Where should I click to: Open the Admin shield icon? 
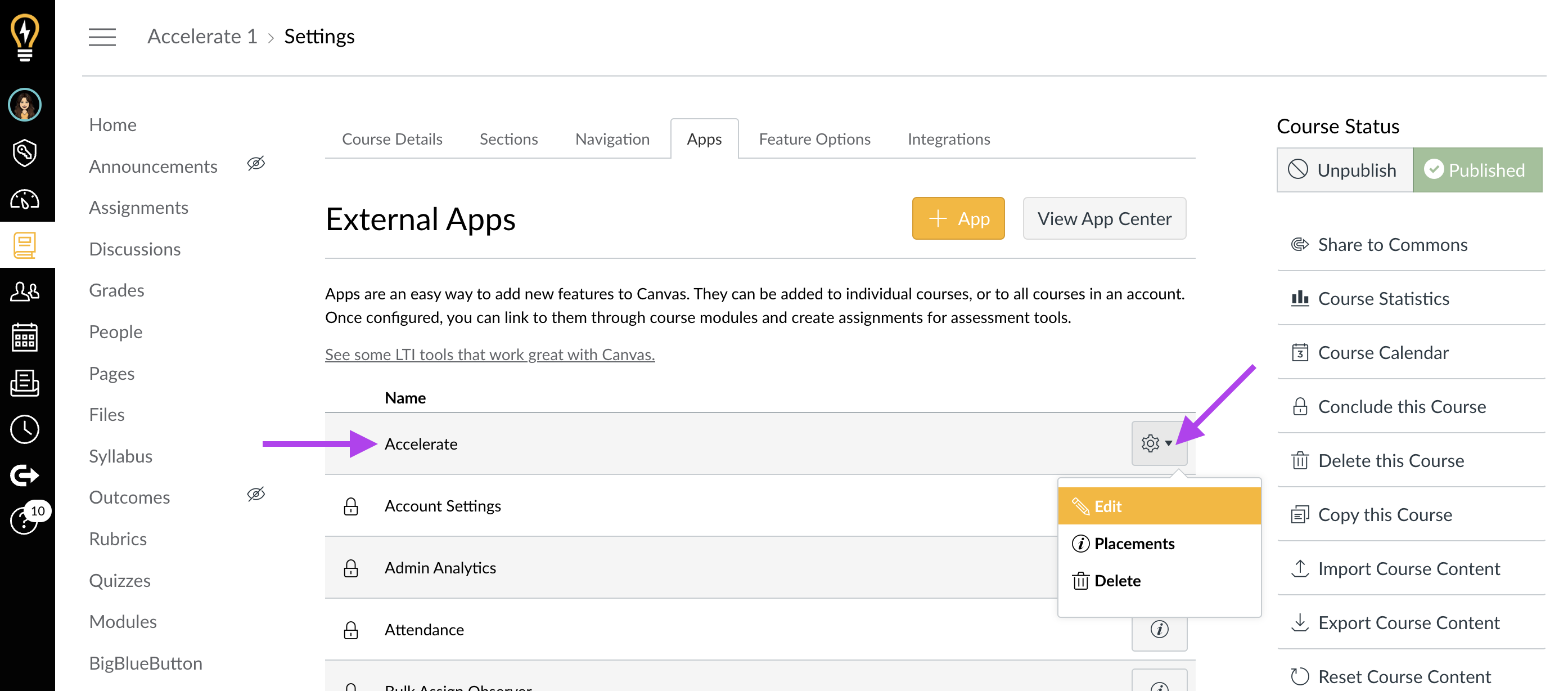25,153
